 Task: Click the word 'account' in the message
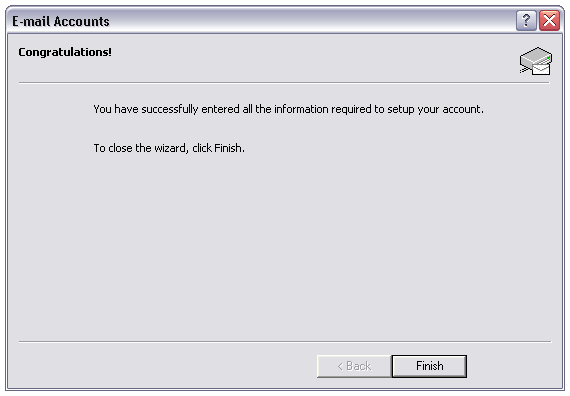(462, 109)
